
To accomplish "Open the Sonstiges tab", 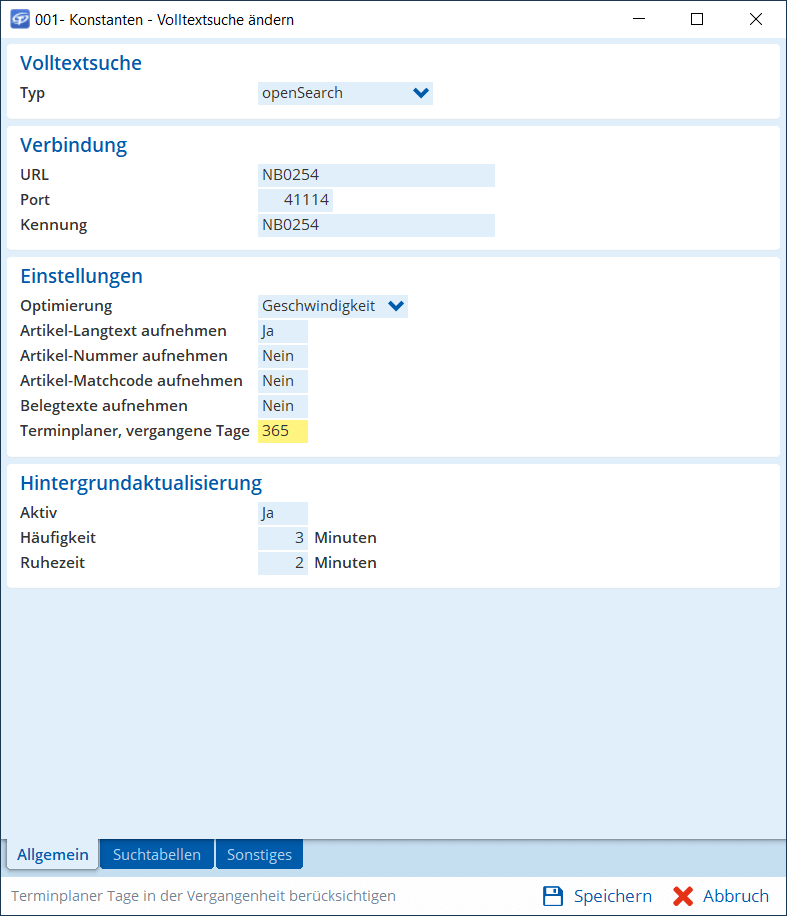I will 259,855.
